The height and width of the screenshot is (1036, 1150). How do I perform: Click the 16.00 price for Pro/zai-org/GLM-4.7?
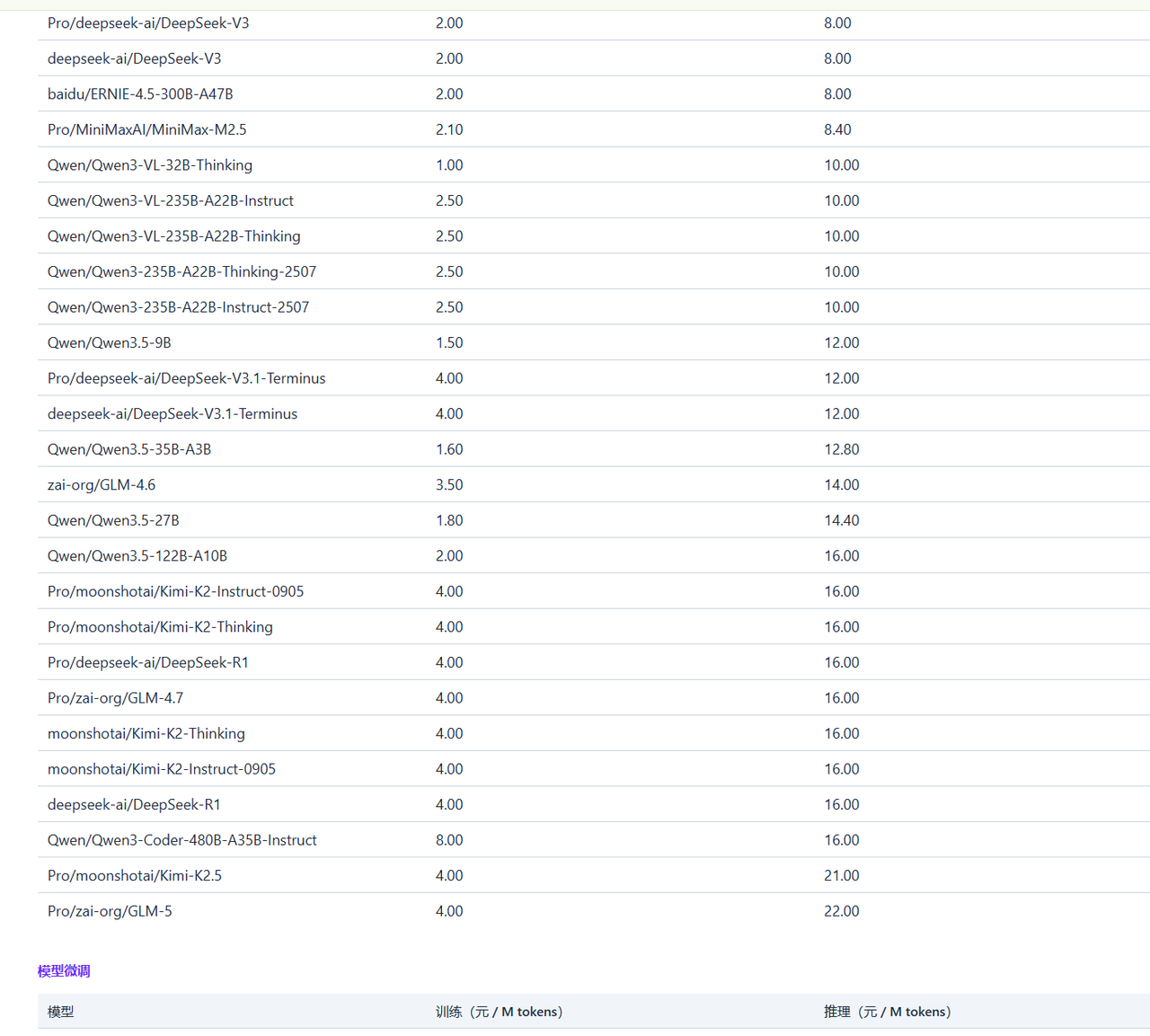pyautogui.click(x=842, y=698)
